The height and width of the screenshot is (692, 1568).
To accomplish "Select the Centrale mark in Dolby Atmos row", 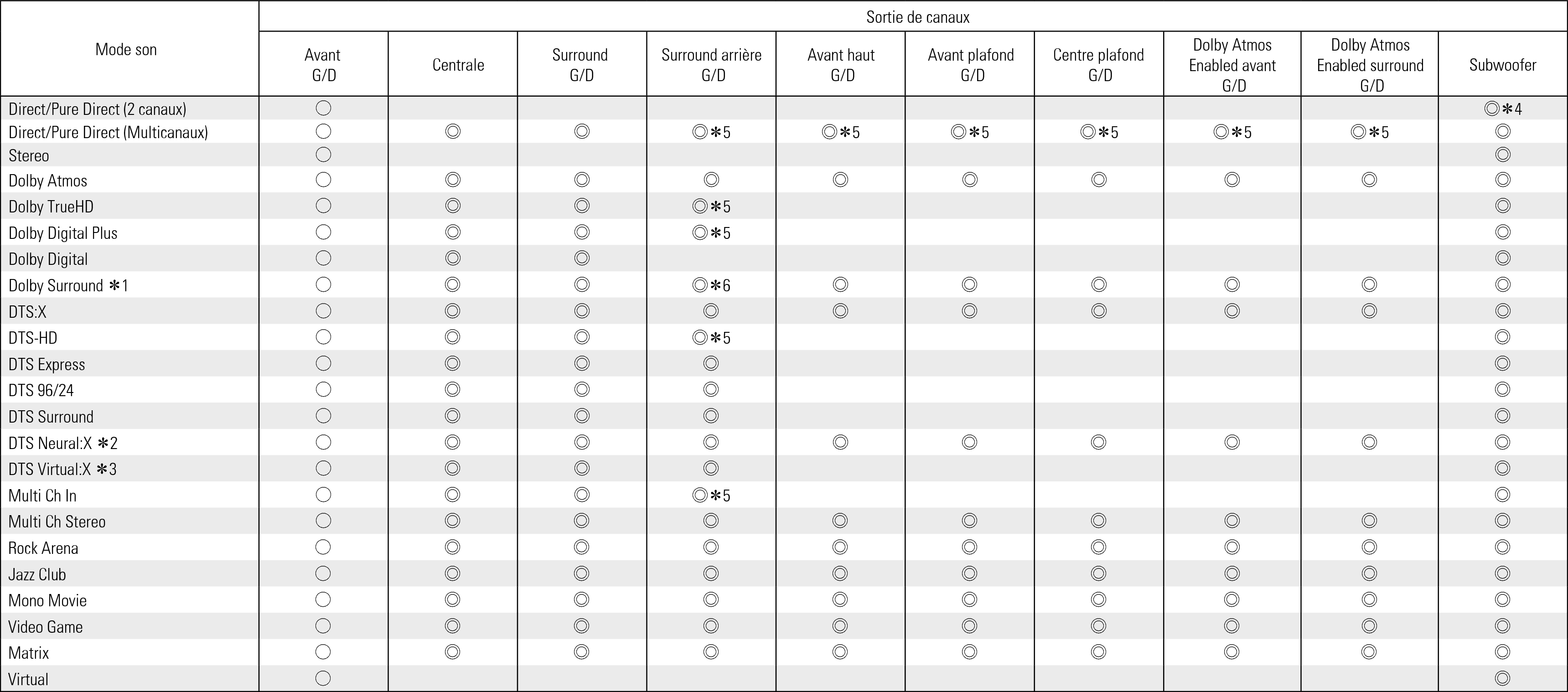I will click(452, 180).
